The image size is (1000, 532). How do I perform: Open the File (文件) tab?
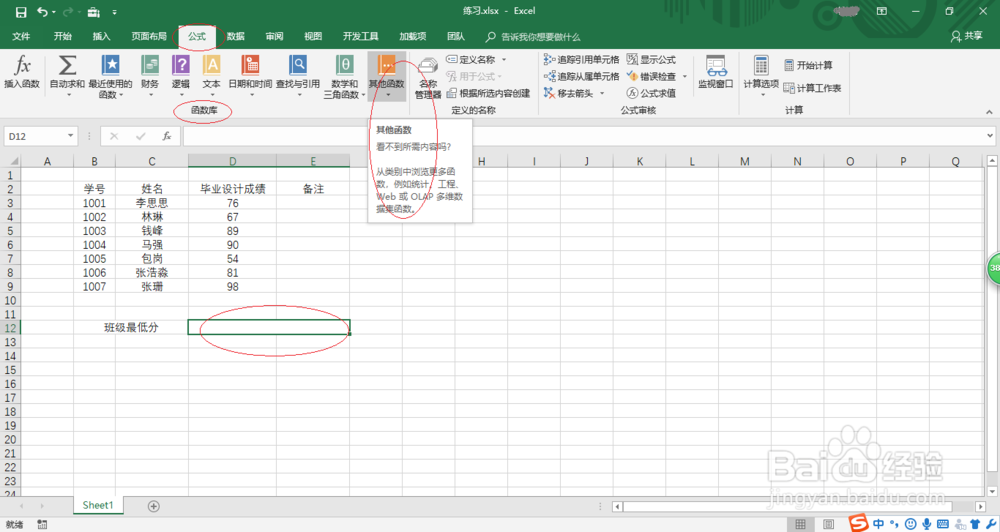tap(21, 36)
